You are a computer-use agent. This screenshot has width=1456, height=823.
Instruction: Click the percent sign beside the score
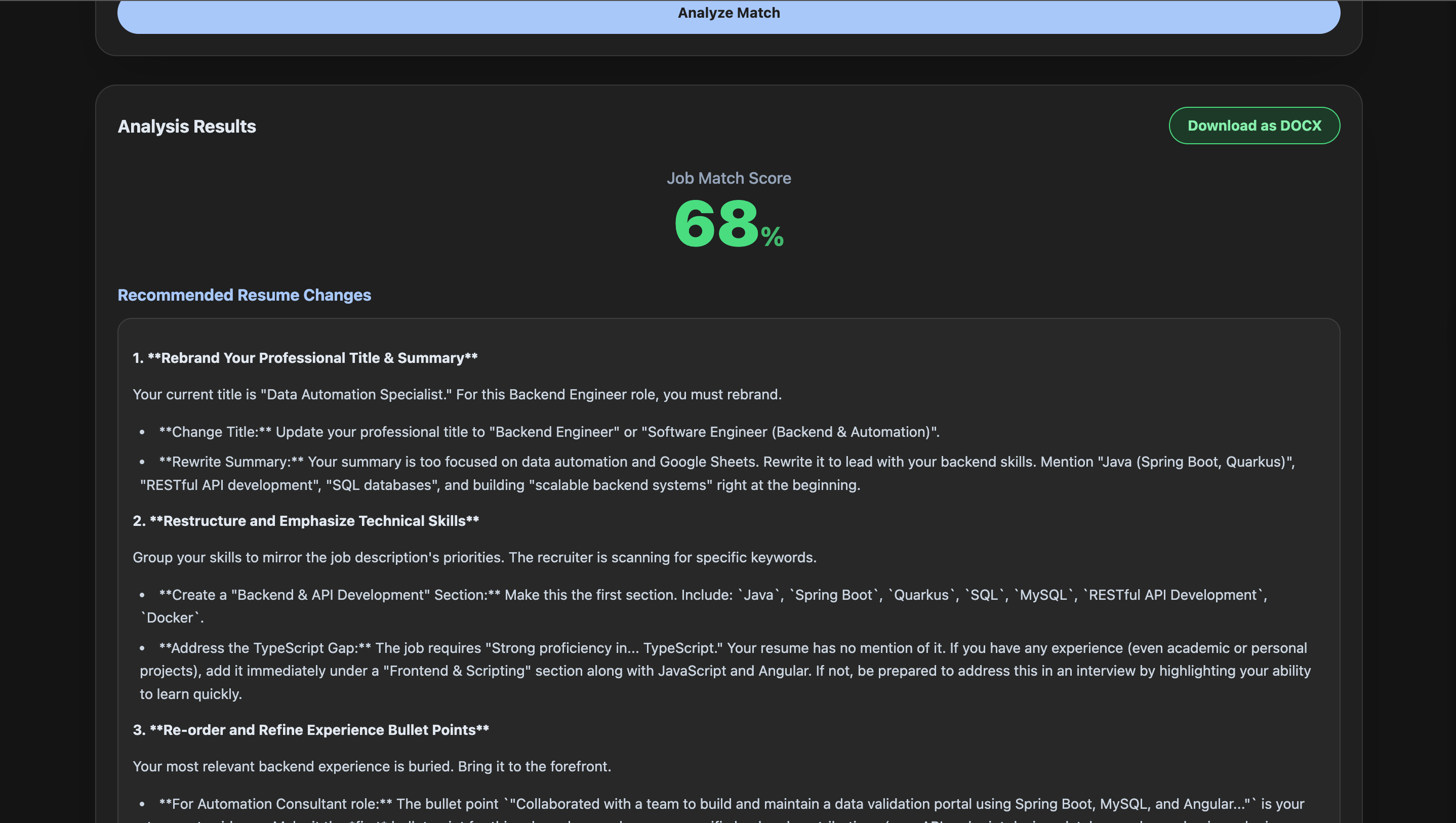[772, 236]
